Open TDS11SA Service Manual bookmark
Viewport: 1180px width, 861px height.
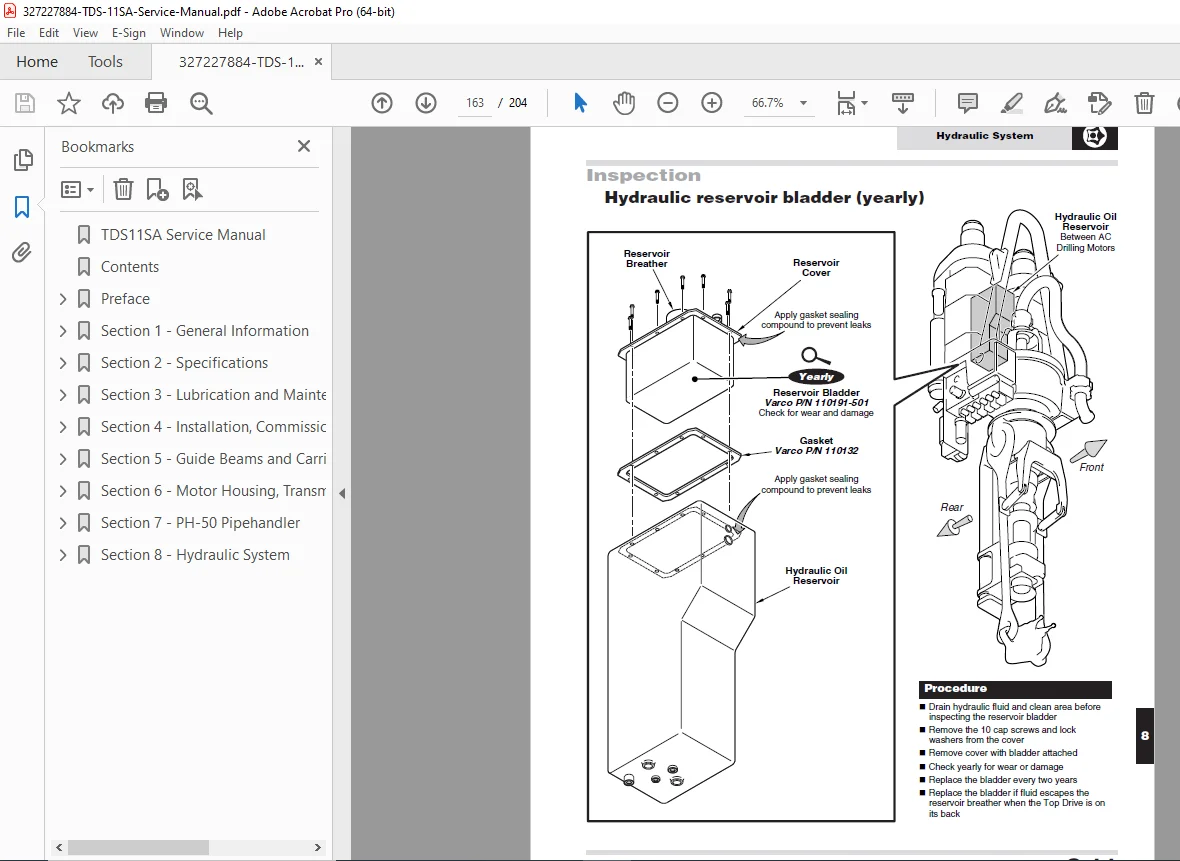pyautogui.click(x=183, y=235)
